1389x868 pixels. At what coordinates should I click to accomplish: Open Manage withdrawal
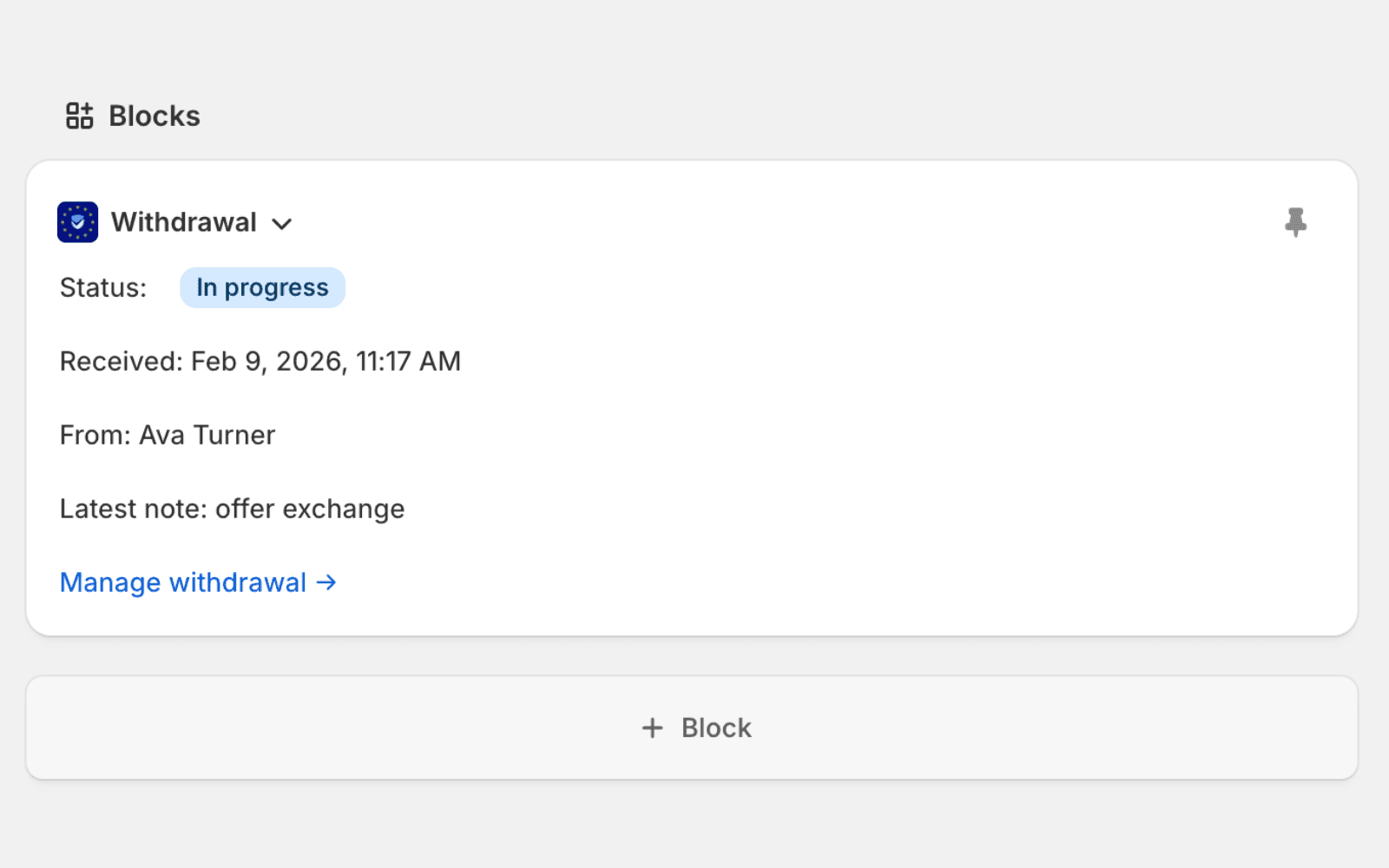click(183, 582)
